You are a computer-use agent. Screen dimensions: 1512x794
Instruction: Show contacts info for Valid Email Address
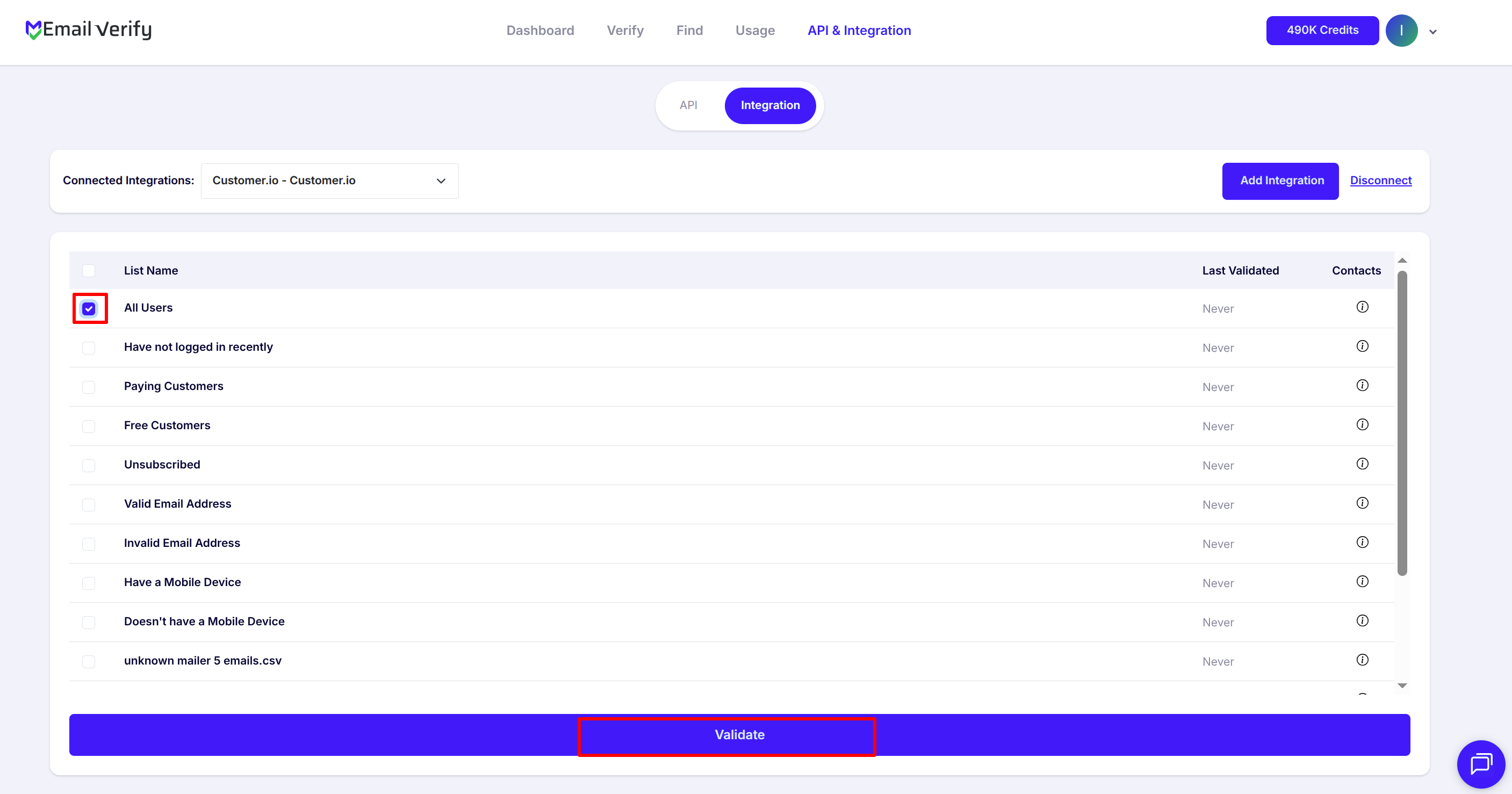(x=1362, y=503)
